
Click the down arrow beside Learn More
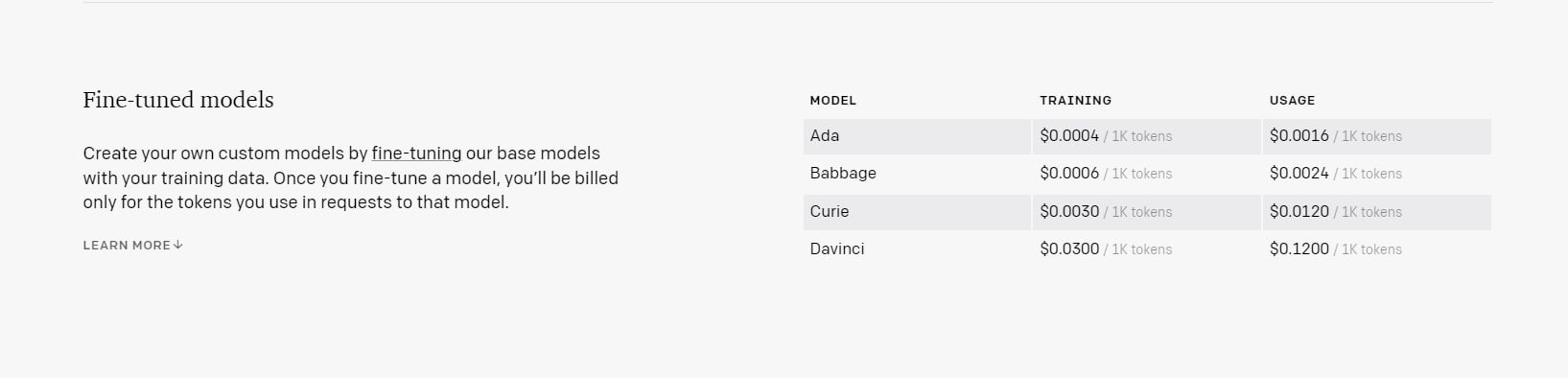[x=178, y=246]
